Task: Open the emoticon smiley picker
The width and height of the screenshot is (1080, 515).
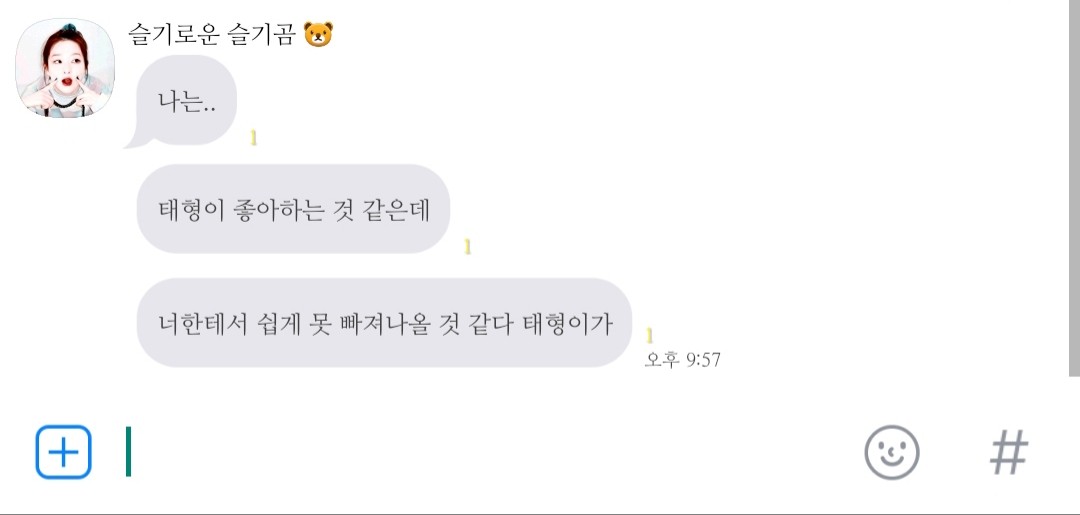Action: point(892,452)
